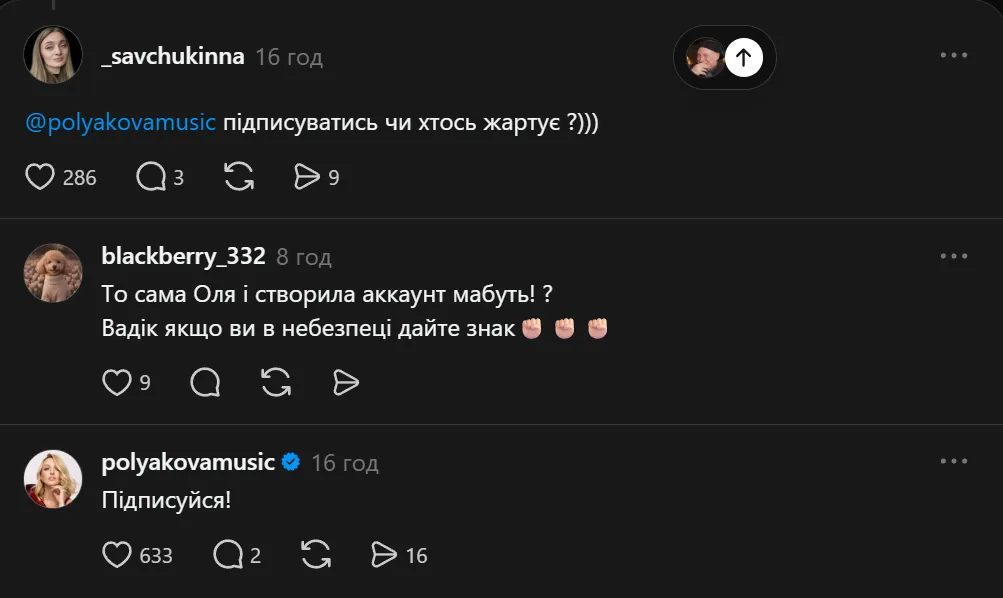
Task: Repost blackberry_332's comment
Action: click(x=275, y=381)
